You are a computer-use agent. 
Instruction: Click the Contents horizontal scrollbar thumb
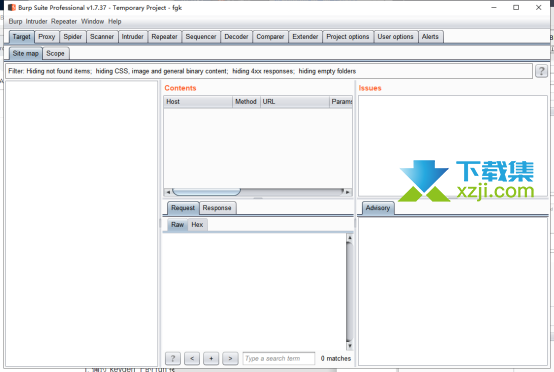206,192
